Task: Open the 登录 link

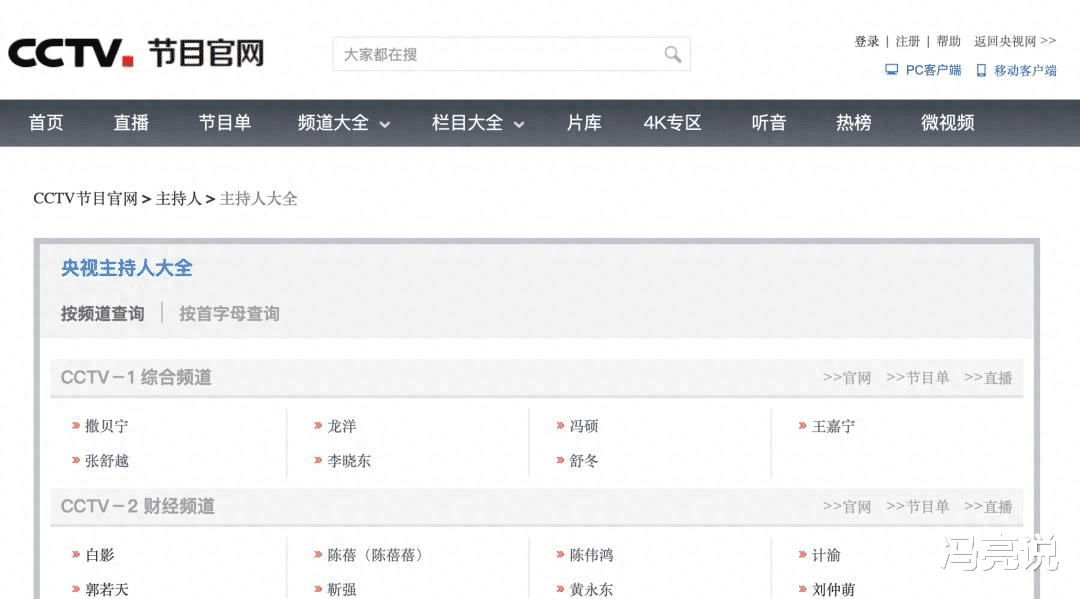Action: tap(866, 41)
